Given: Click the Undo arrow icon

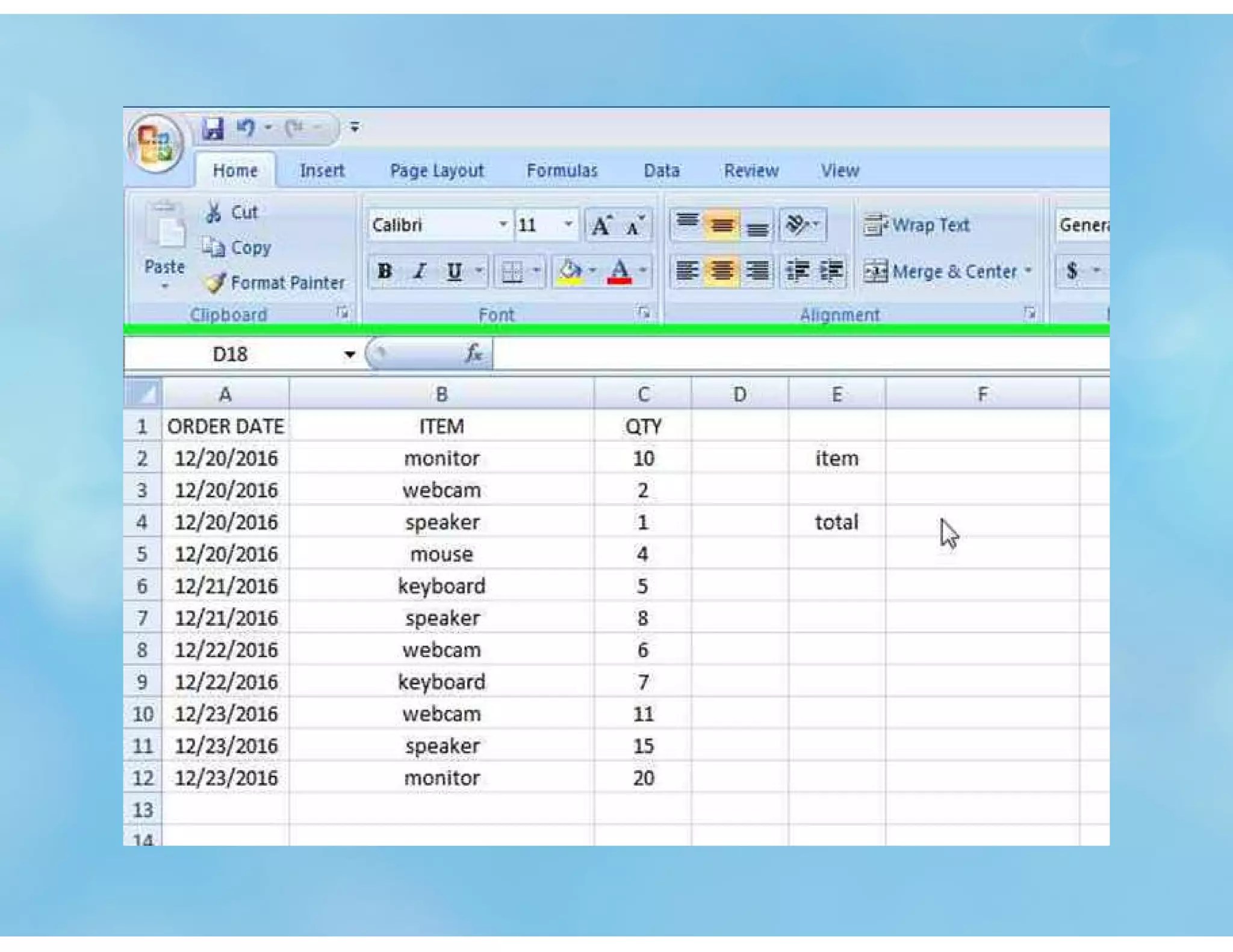Looking at the screenshot, I should [x=246, y=128].
